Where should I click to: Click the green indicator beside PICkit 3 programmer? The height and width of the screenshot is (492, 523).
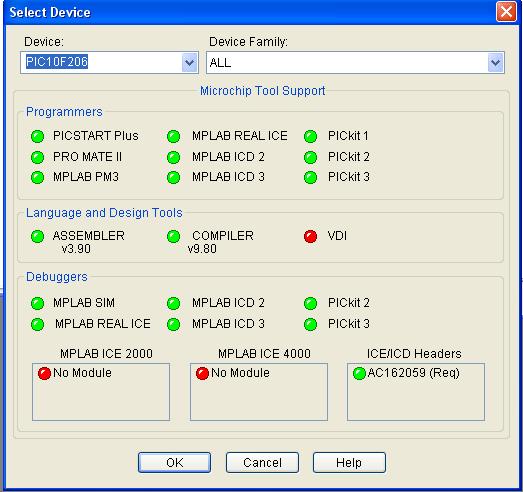[x=311, y=177]
